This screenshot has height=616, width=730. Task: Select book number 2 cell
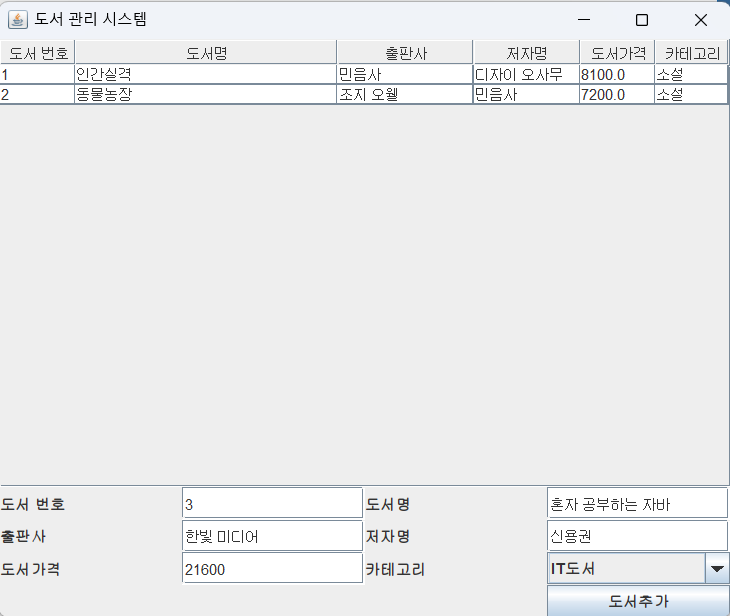37,94
